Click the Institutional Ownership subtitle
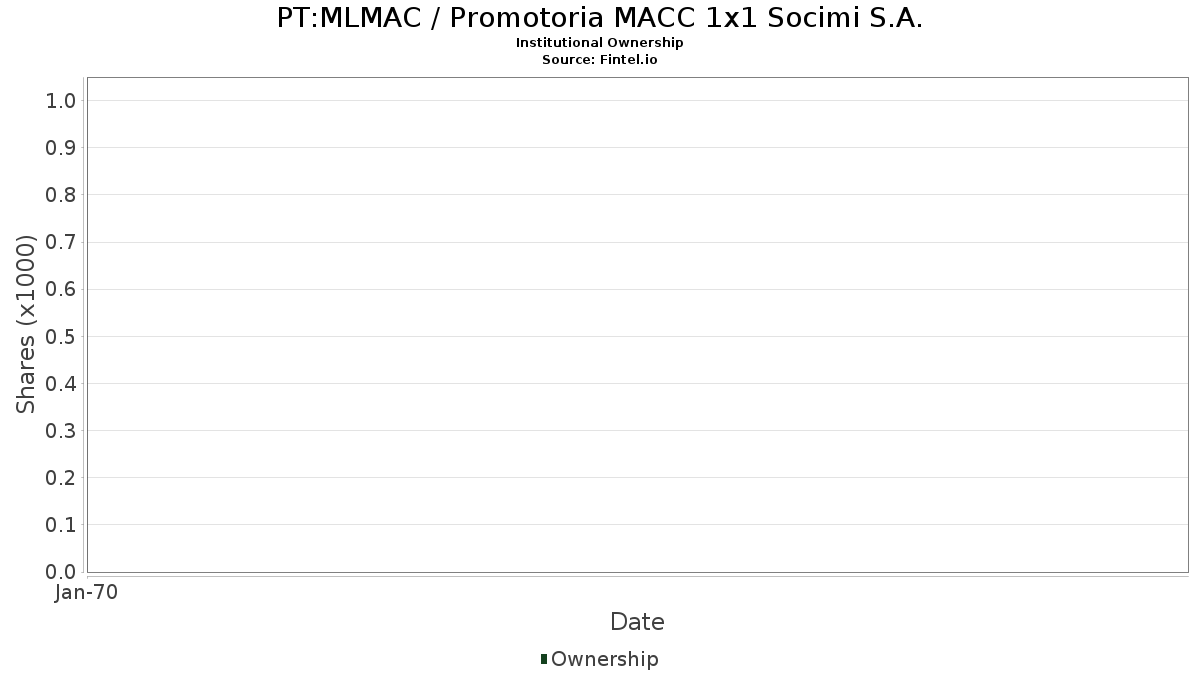1200x675 pixels. click(600, 43)
